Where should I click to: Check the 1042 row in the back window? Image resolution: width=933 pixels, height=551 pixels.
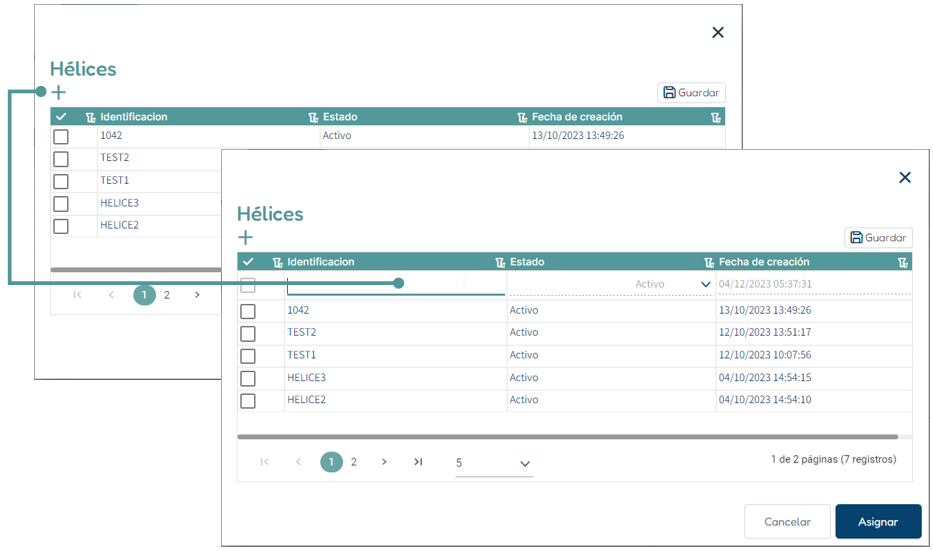pyautogui.click(x=61, y=136)
